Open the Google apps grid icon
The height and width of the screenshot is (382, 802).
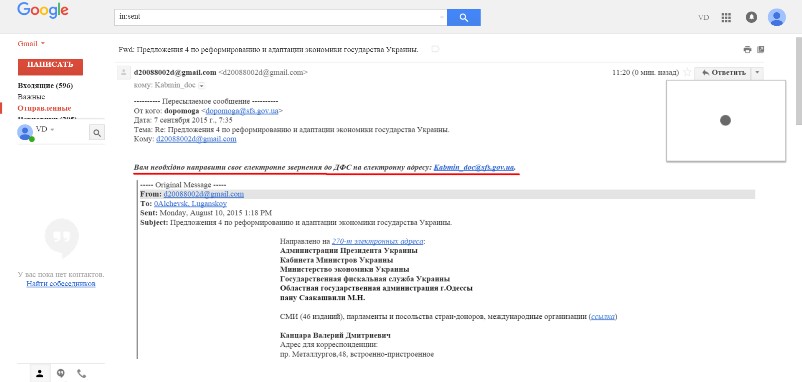coord(726,17)
